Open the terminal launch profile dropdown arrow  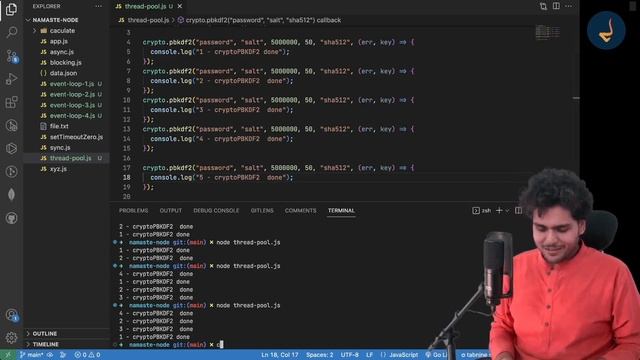coord(507,211)
